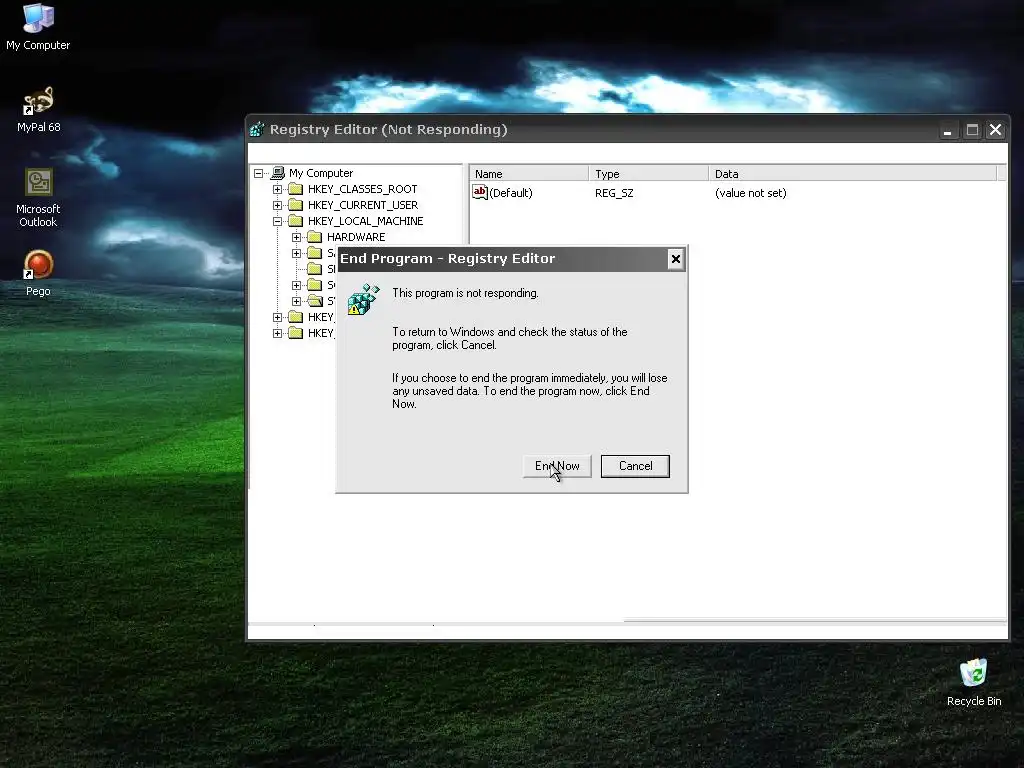The width and height of the screenshot is (1024, 768).
Task: Click the Type column header
Action: (648, 174)
